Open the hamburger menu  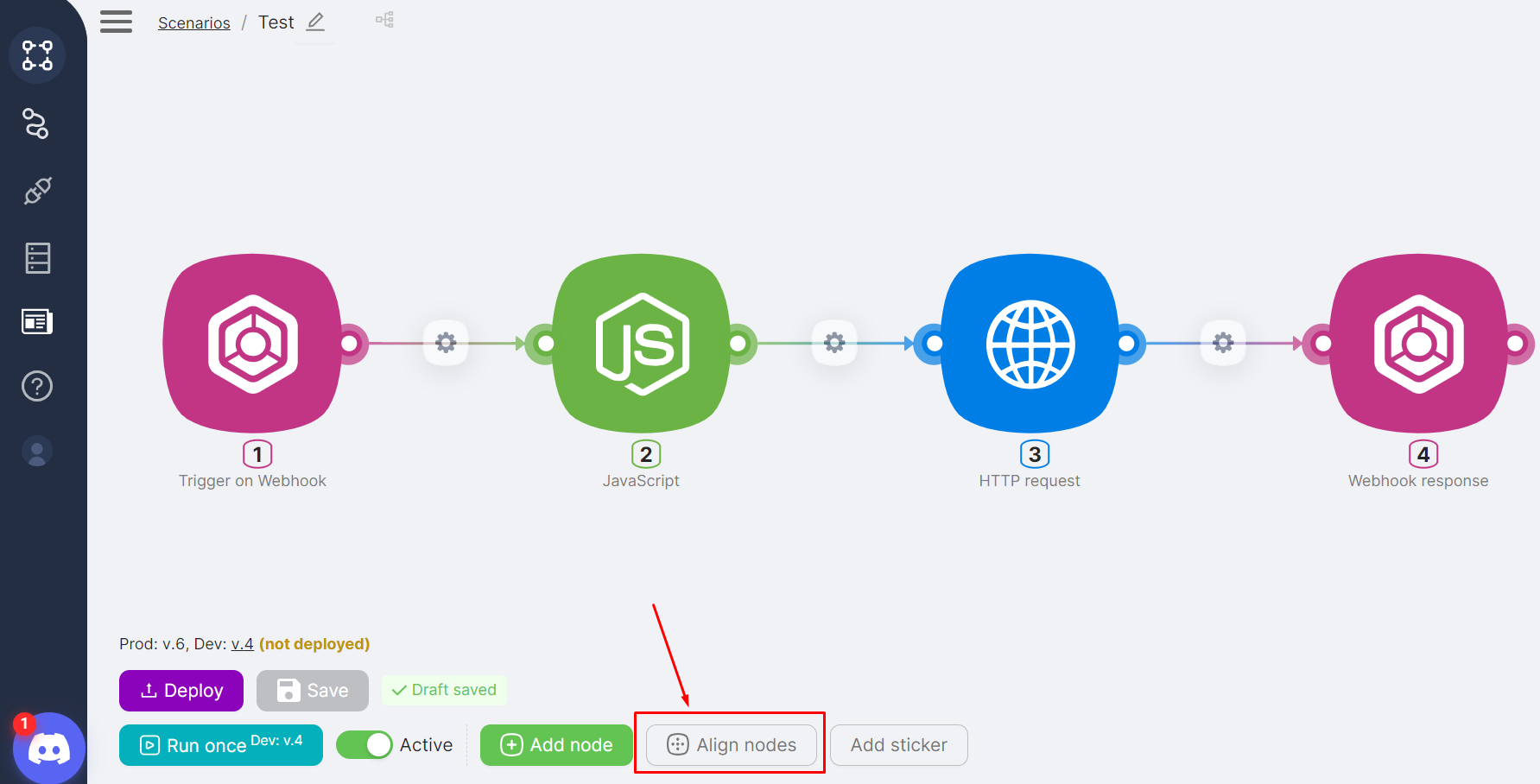pyautogui.click(x=117, y=21)
